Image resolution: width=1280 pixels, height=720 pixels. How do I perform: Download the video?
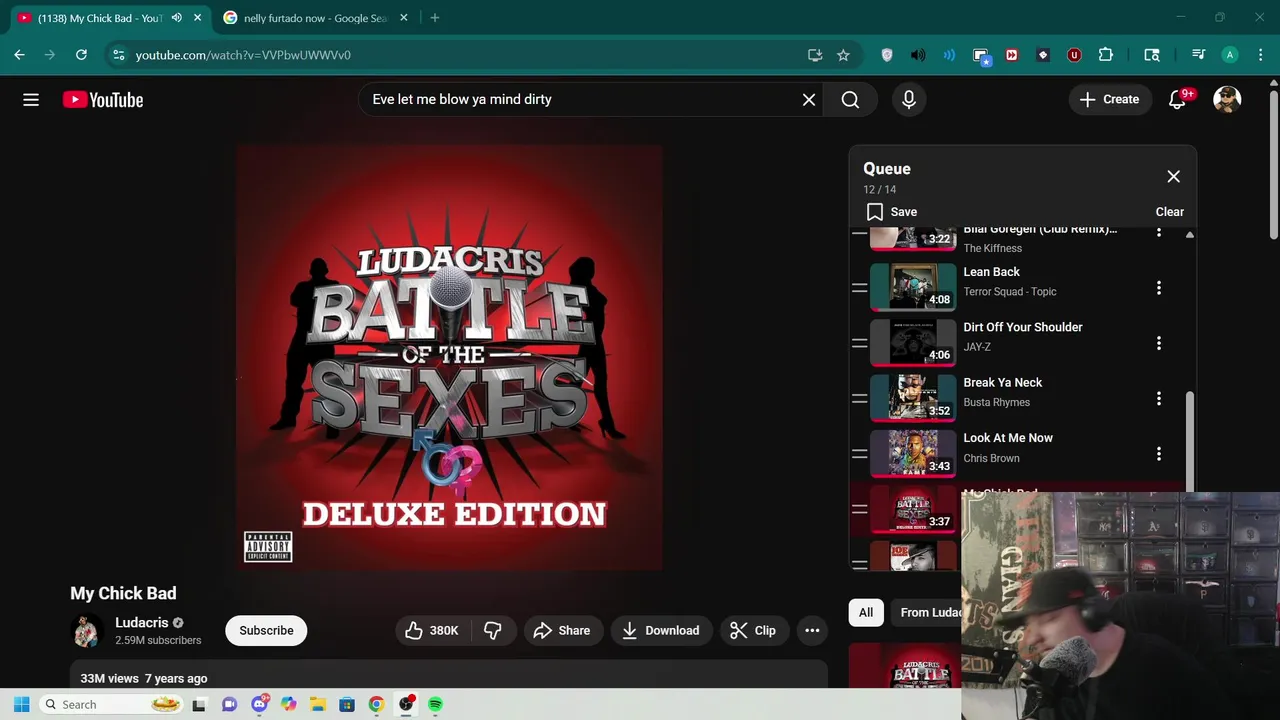pos(660,630)
